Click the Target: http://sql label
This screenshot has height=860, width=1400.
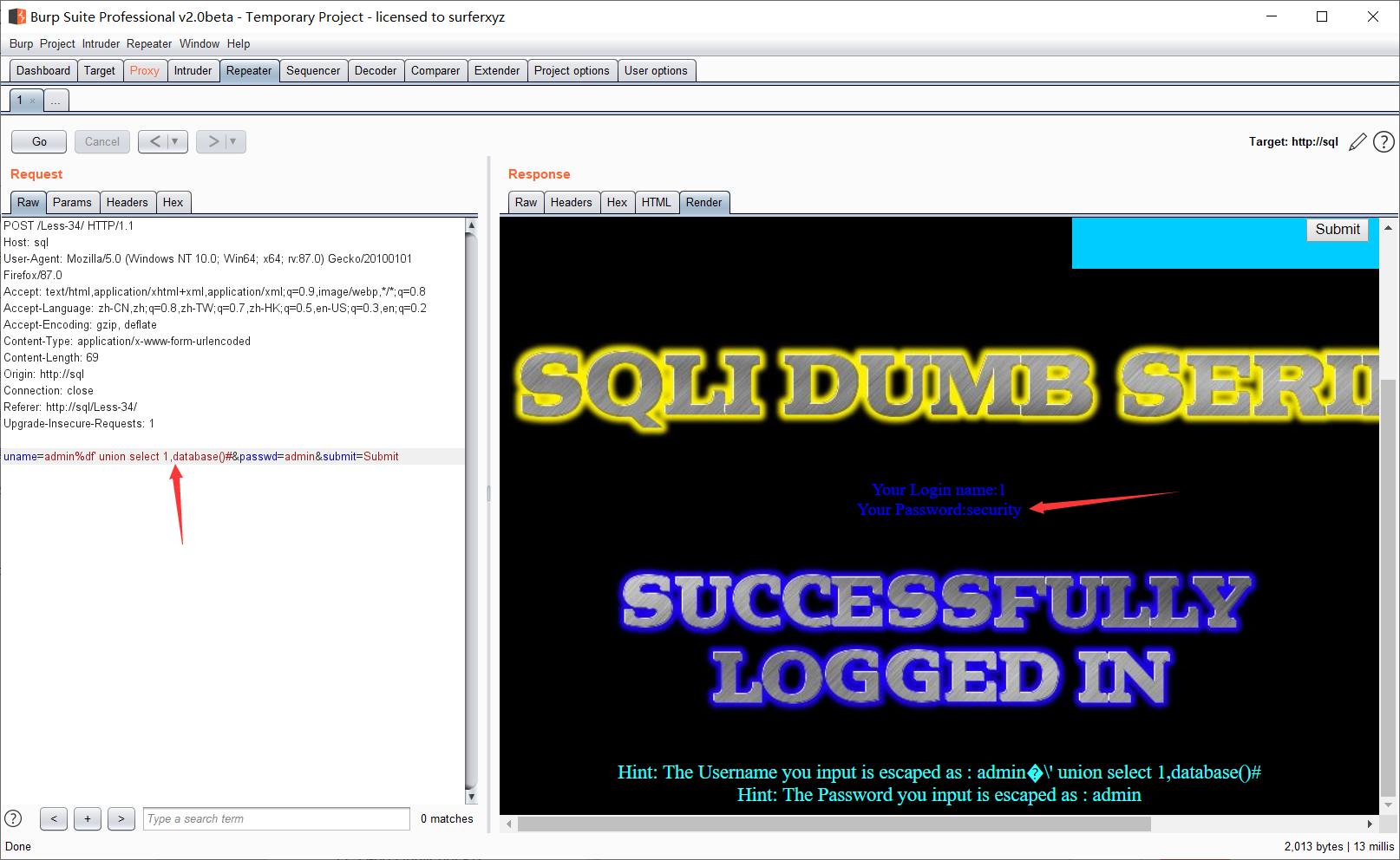click(1293, 141)
